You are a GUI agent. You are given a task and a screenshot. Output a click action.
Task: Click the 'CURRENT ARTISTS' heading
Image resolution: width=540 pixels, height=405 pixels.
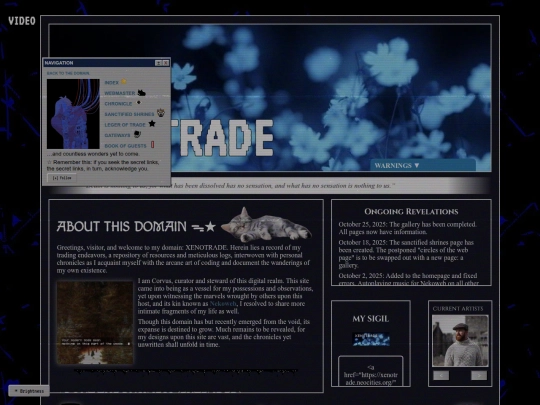point(458,309)
